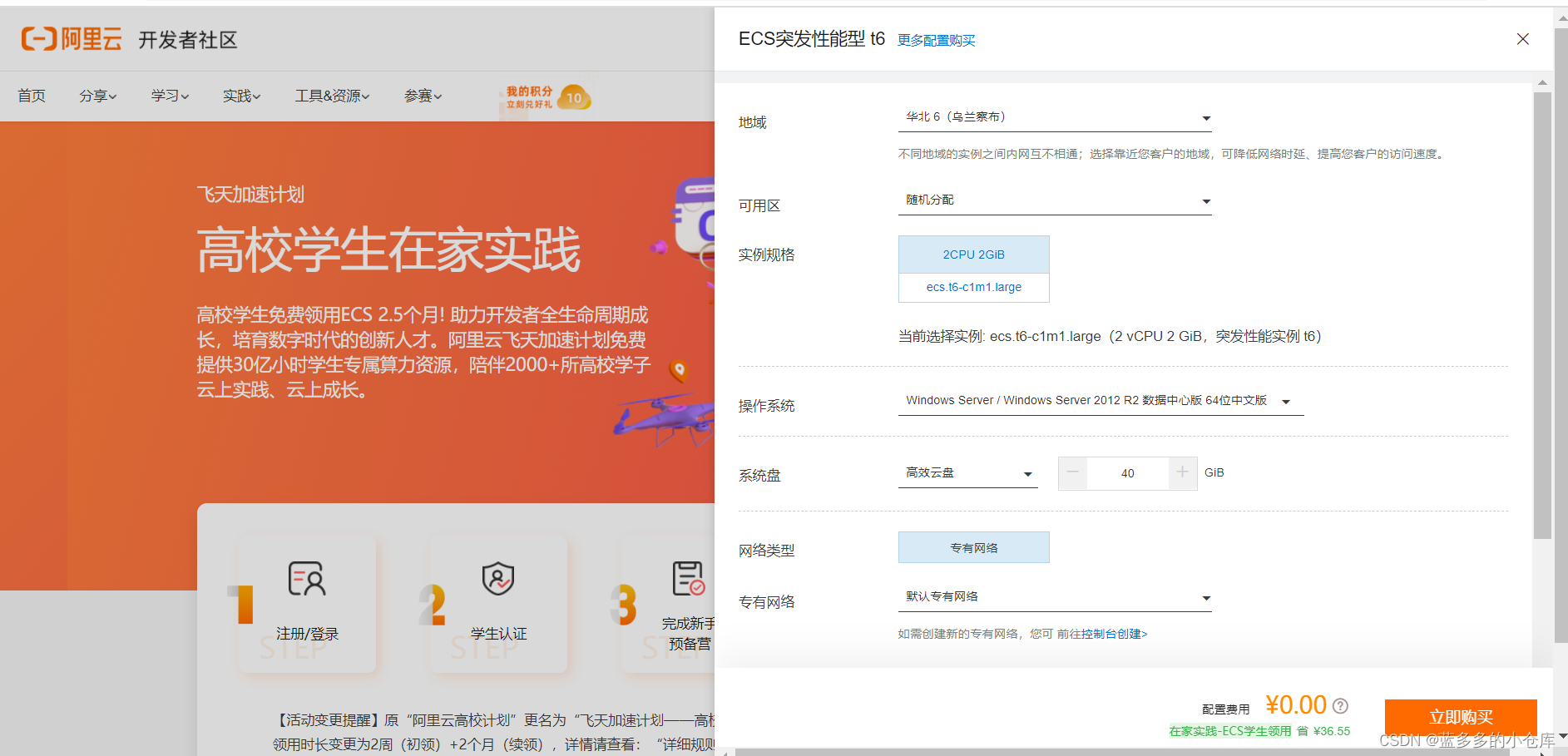Expand the 实践 menu

(241, 96)
